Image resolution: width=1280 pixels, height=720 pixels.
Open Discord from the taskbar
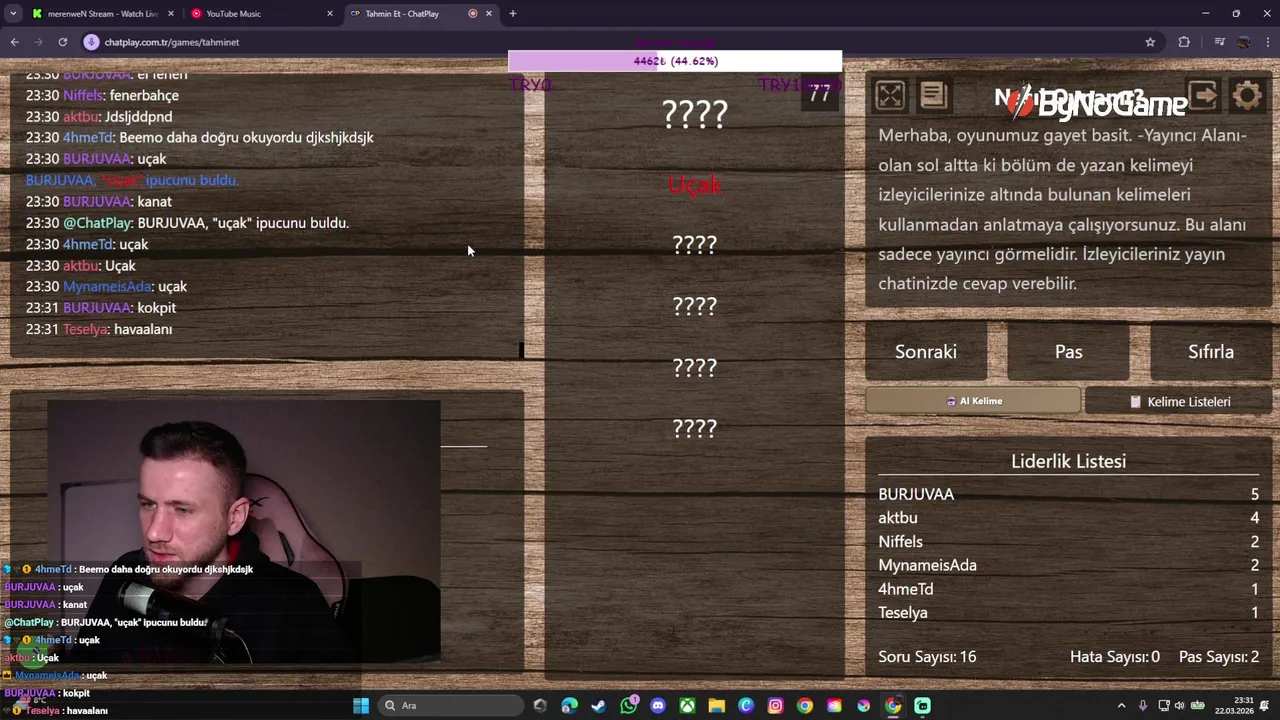tap(657, 706)
